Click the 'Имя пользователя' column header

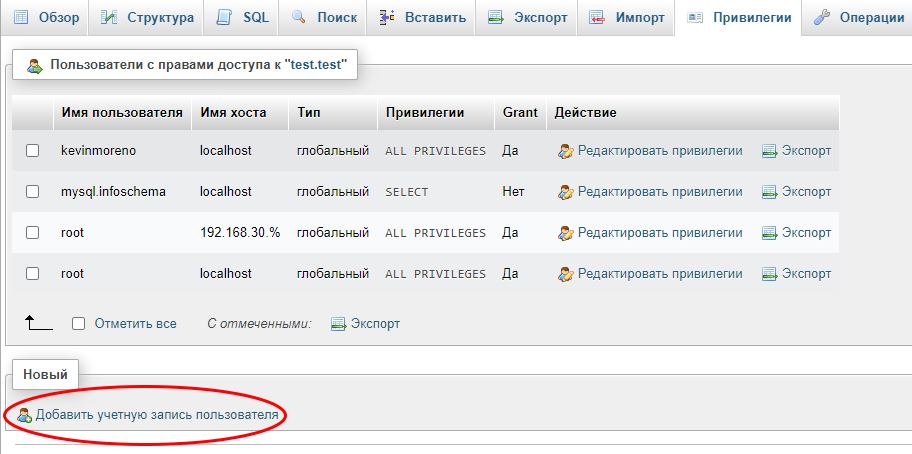121,113
